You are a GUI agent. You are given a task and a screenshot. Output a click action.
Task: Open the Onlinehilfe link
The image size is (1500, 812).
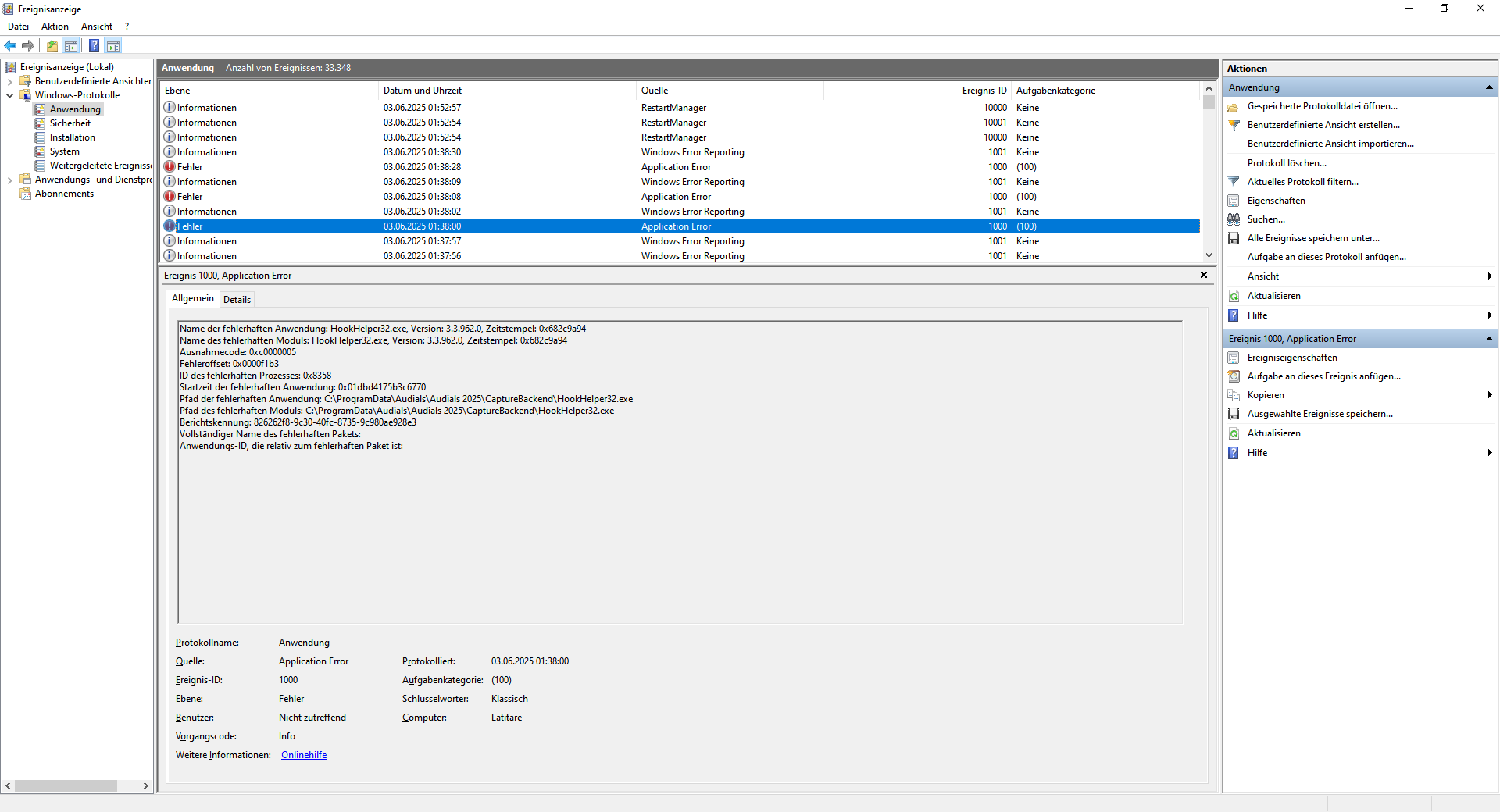pos(304,755)
